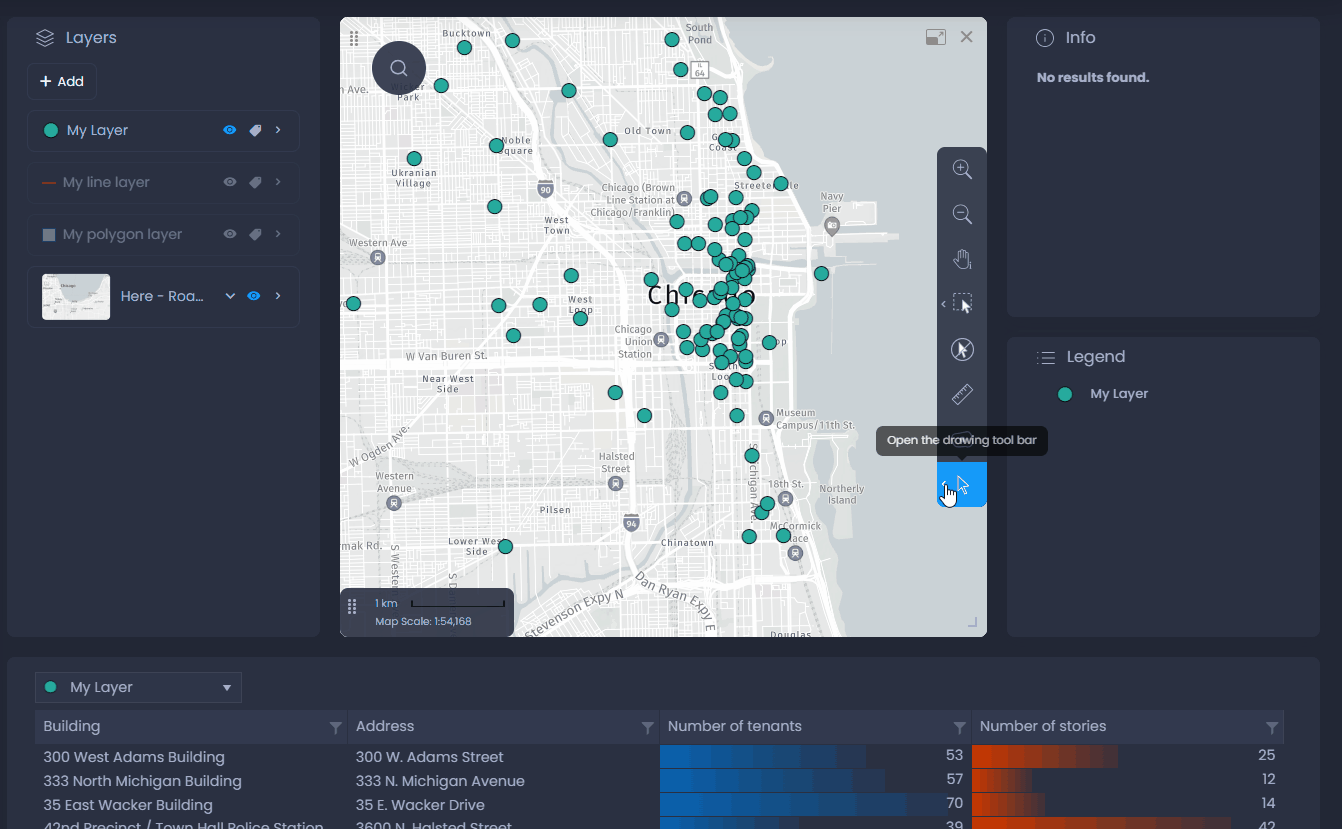The image size is (1342, 829).
Task: Click the clear selection tool
Action: coord(962,349)
